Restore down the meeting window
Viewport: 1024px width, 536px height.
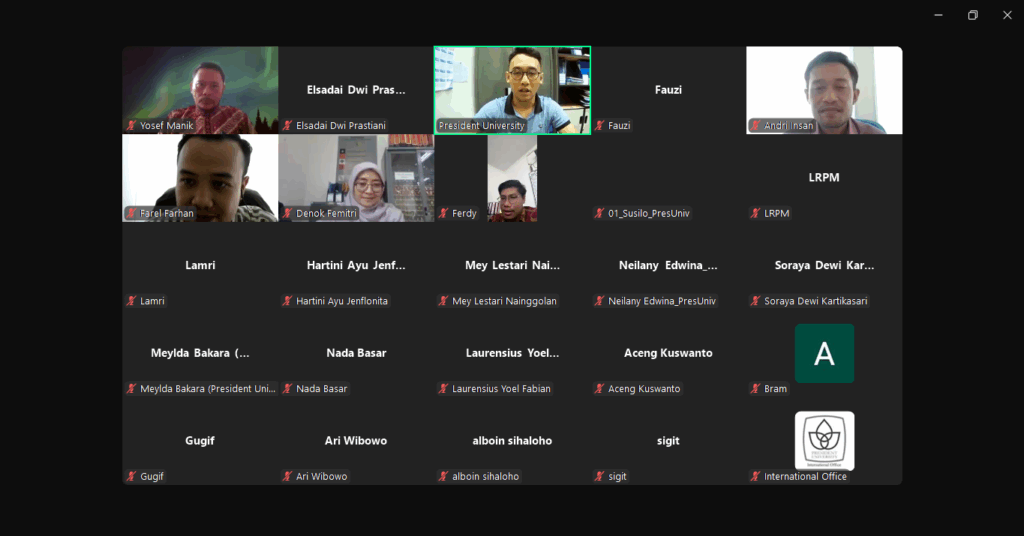[x=972, y=15]
